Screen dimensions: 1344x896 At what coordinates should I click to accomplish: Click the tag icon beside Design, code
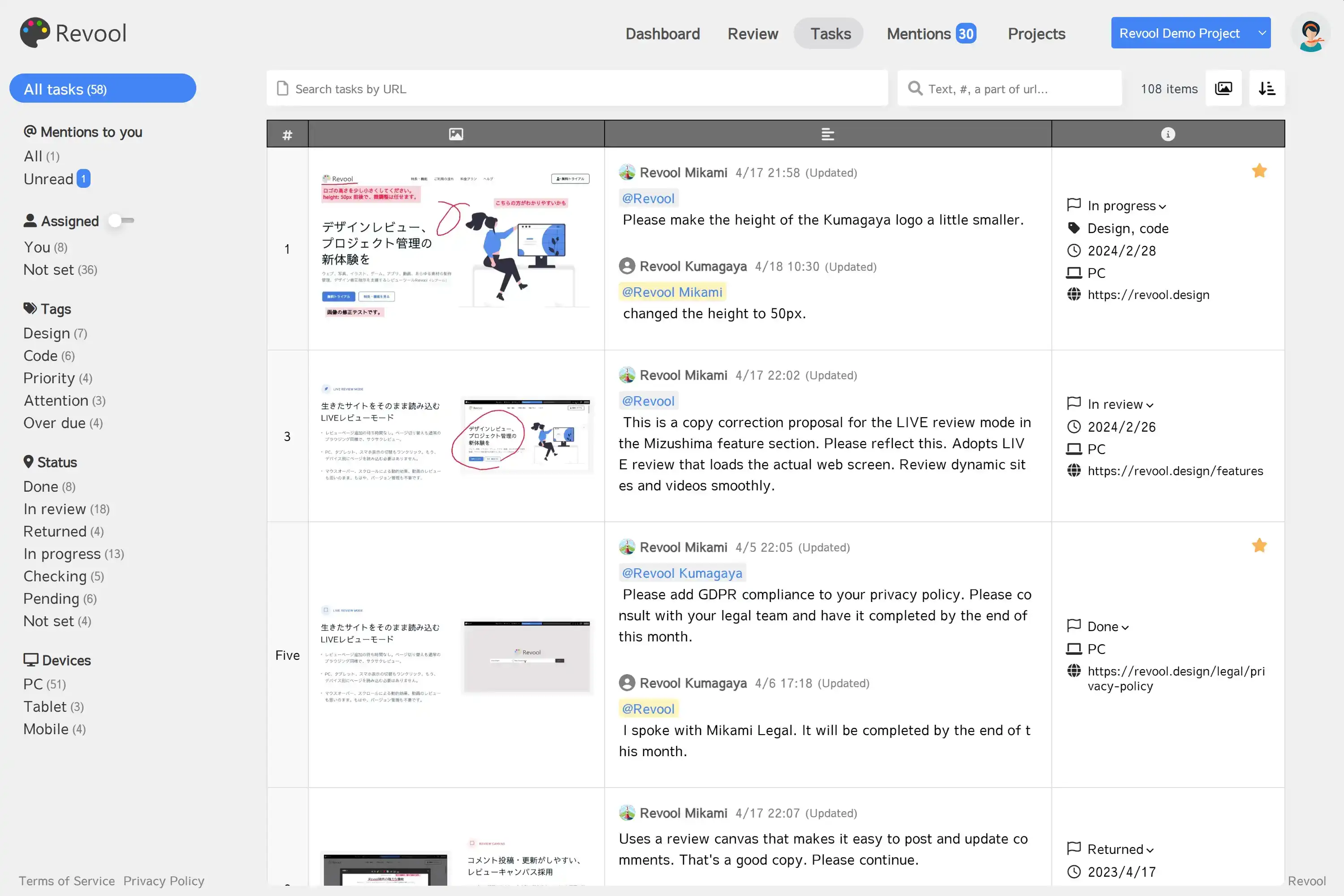tap(1074, 228)
